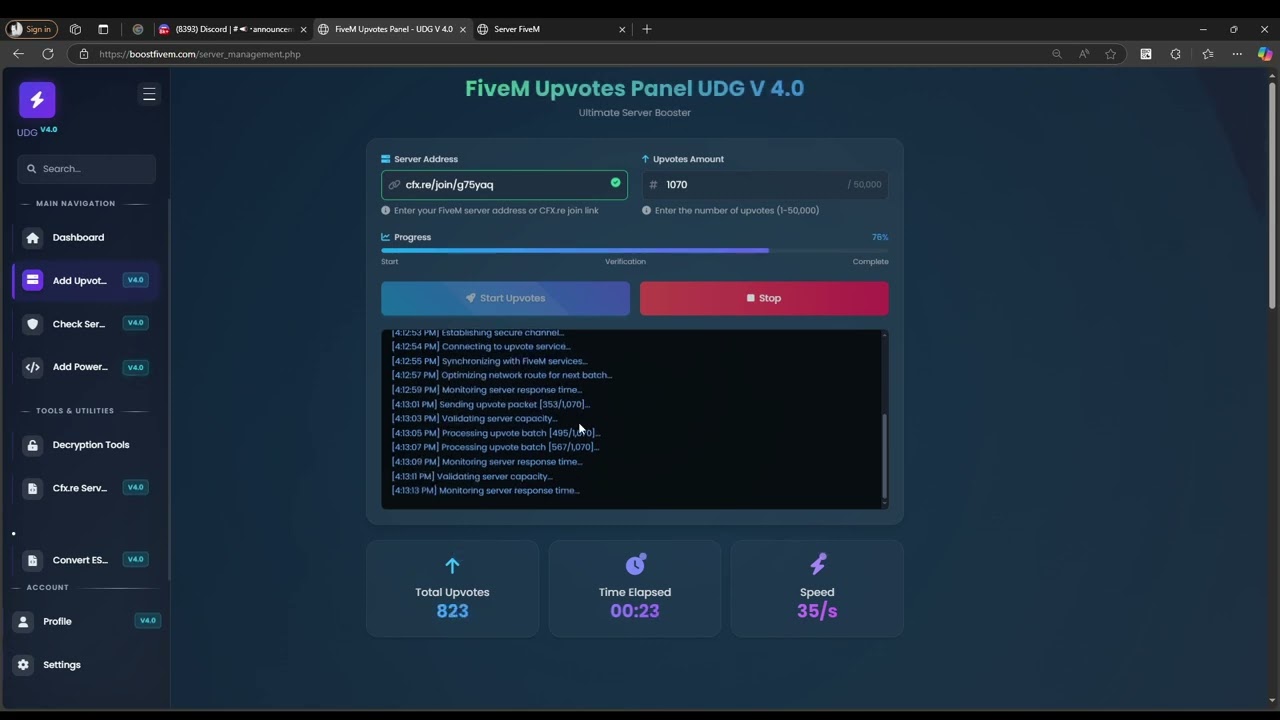Click the Zoom magnifier icon in address bar

point(1057,54)
